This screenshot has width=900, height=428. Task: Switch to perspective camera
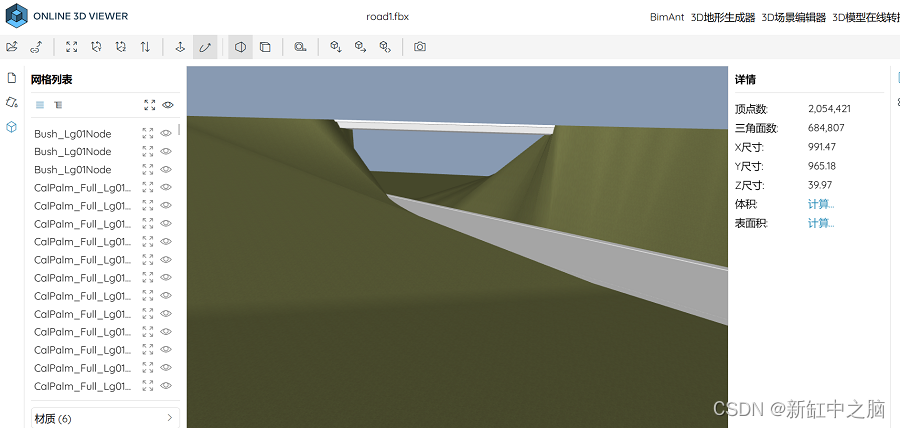click(240, 47)
